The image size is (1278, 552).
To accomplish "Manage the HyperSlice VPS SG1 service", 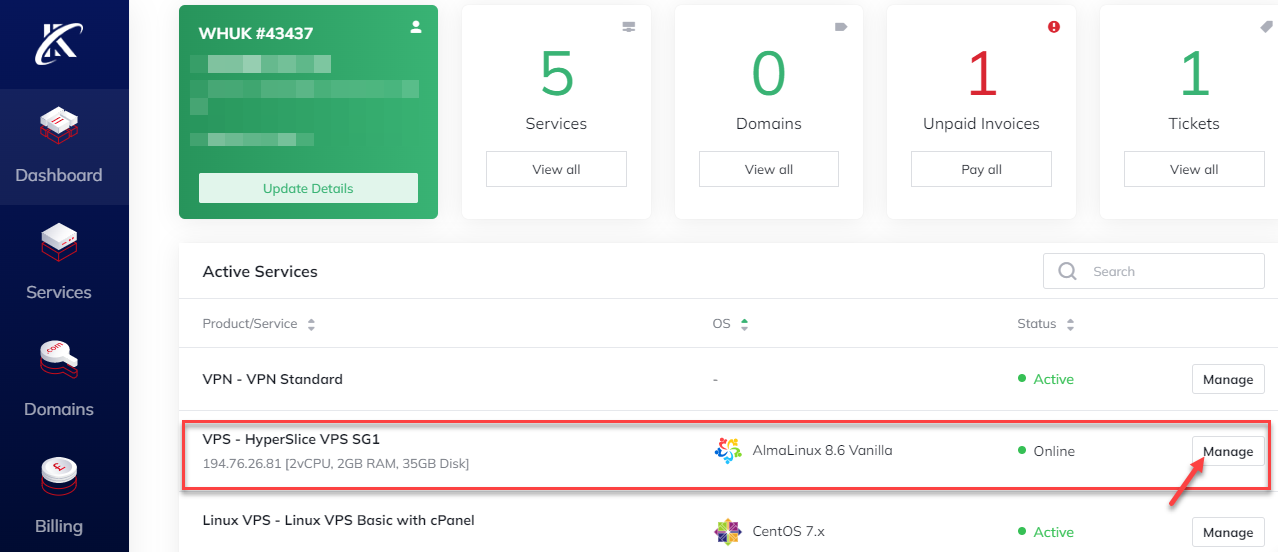I will pos(1227,451).
